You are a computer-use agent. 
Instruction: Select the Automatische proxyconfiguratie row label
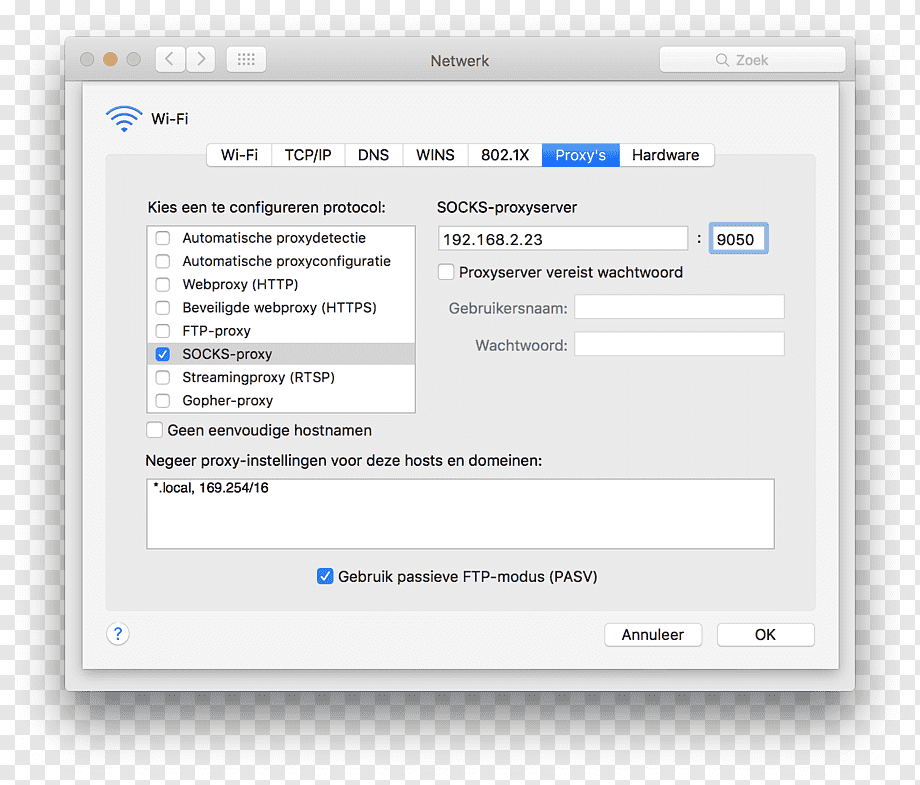click(x=286, y=261)
